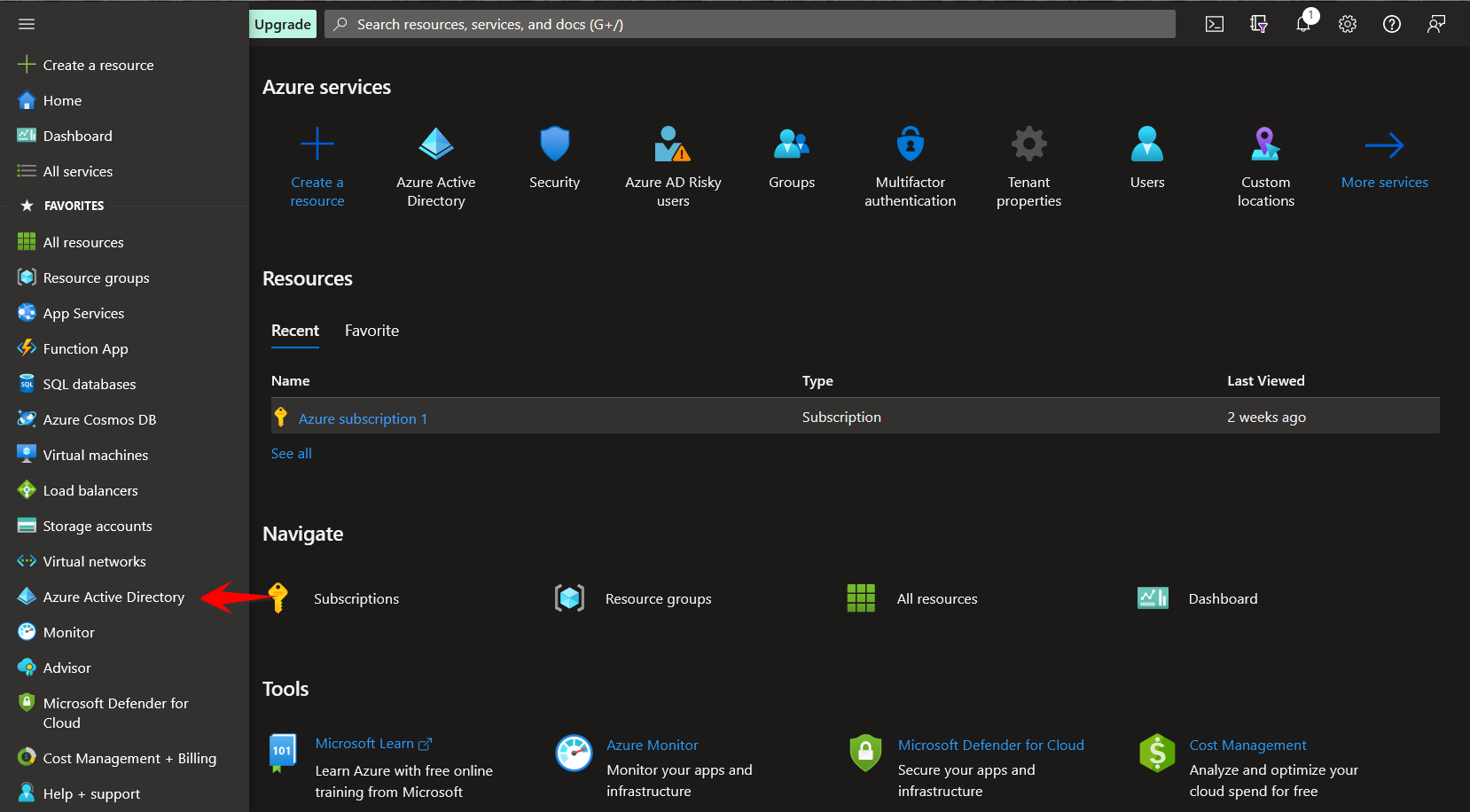Click Resource groups cube icon under Navigate
Image resolution: width=1470 pixels, height=812 pixels.
point(570,598)
